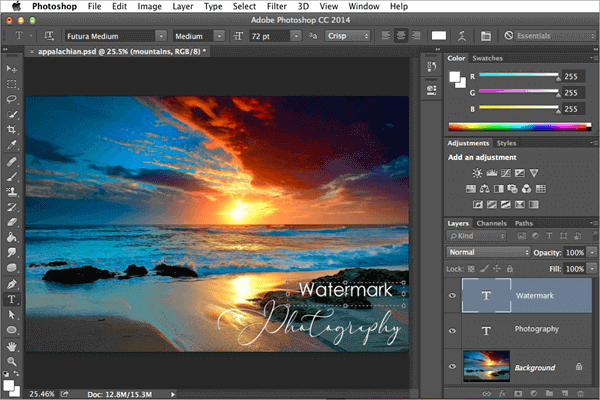Click the Brightness/Contrast adjustment icon
The width and height of the screenshot is (600, 400).
point(477,173)
